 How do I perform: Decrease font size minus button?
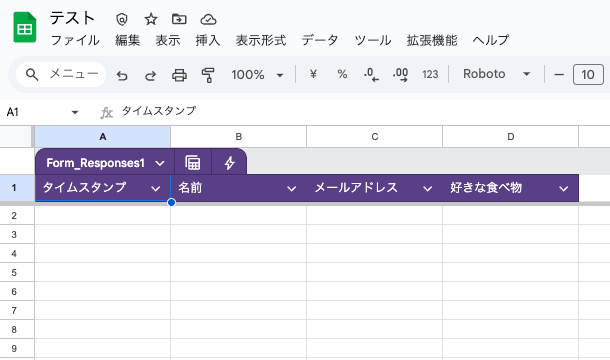559,74
